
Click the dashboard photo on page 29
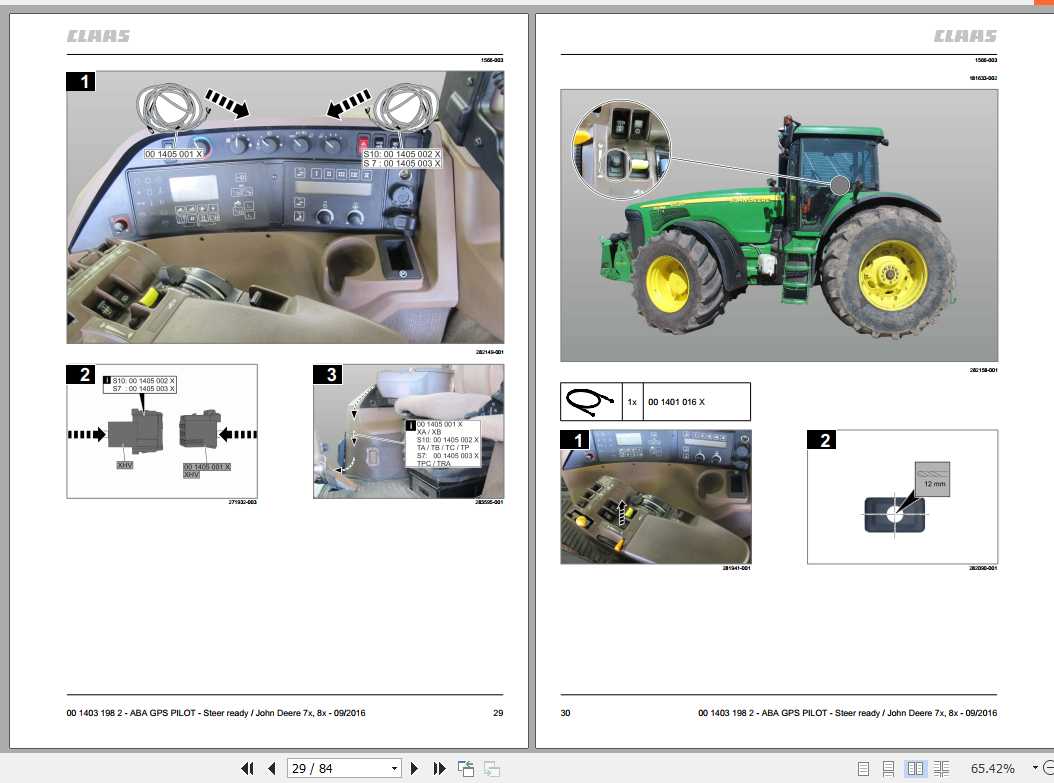click(x=285, y=208)
